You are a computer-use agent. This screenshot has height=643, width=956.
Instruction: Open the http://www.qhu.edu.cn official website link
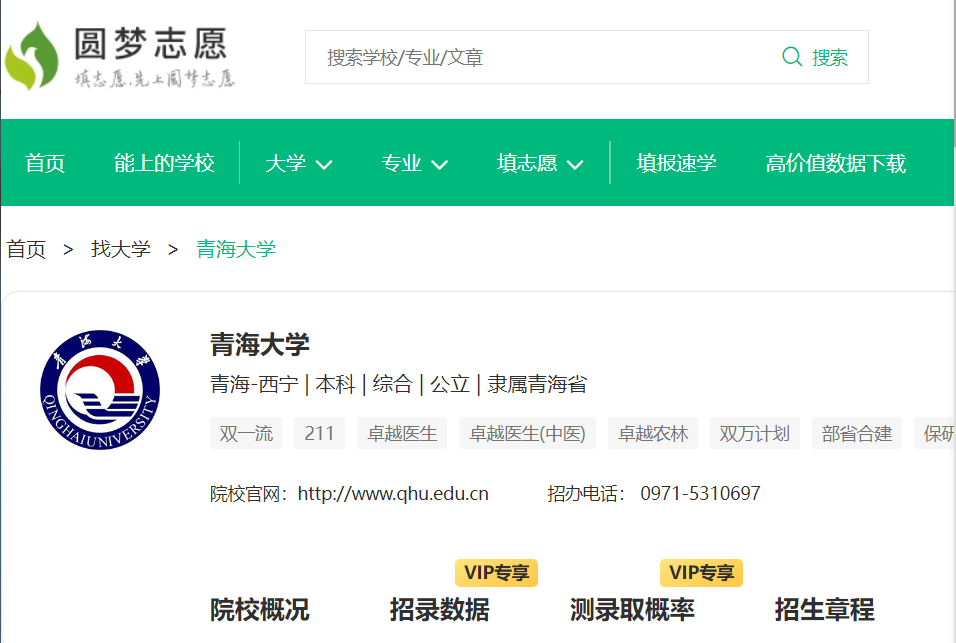coord(393,494)
